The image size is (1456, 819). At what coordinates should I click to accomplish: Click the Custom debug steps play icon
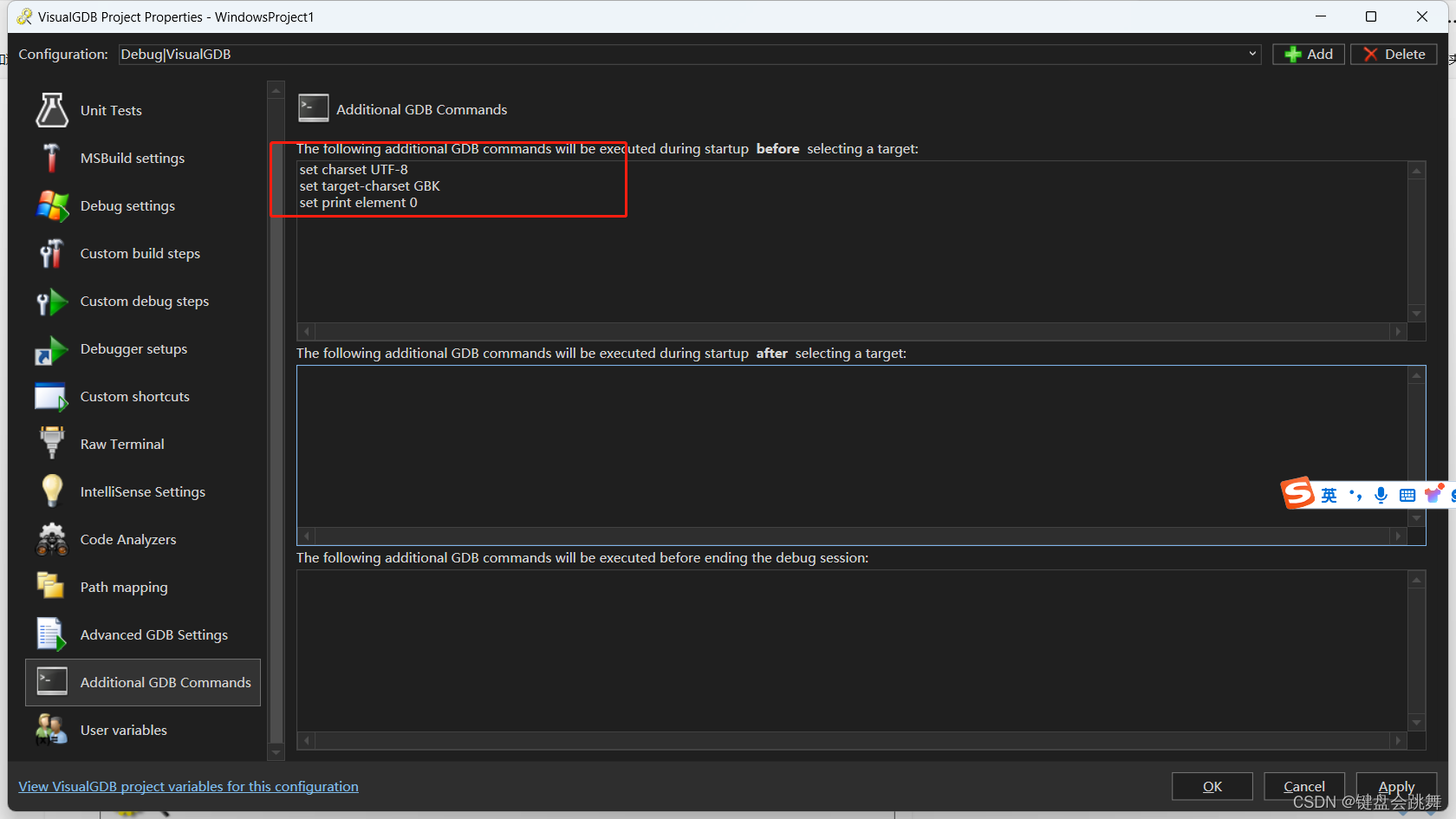(52, 301)
